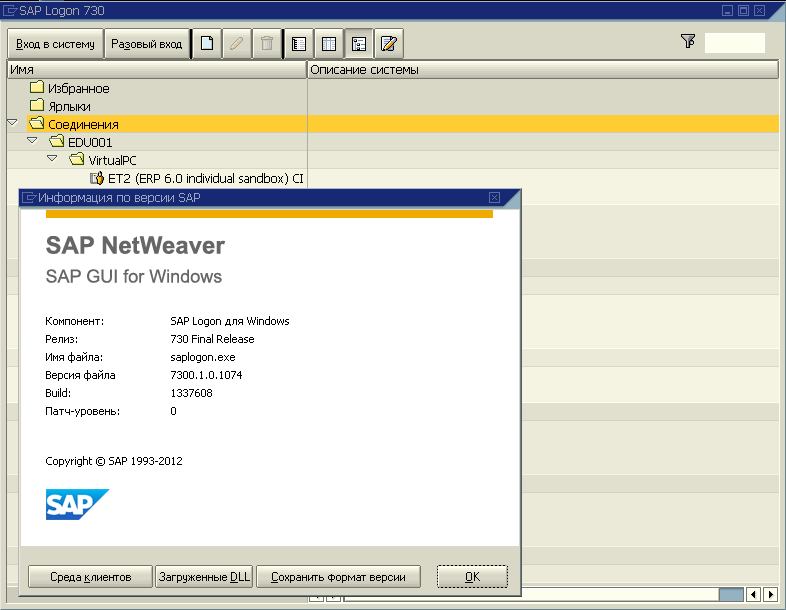Click the file name 'saplogon.exe'
The height and width of the screenshot is (610, 786).
pyautogui.click(x=203, y=357)
